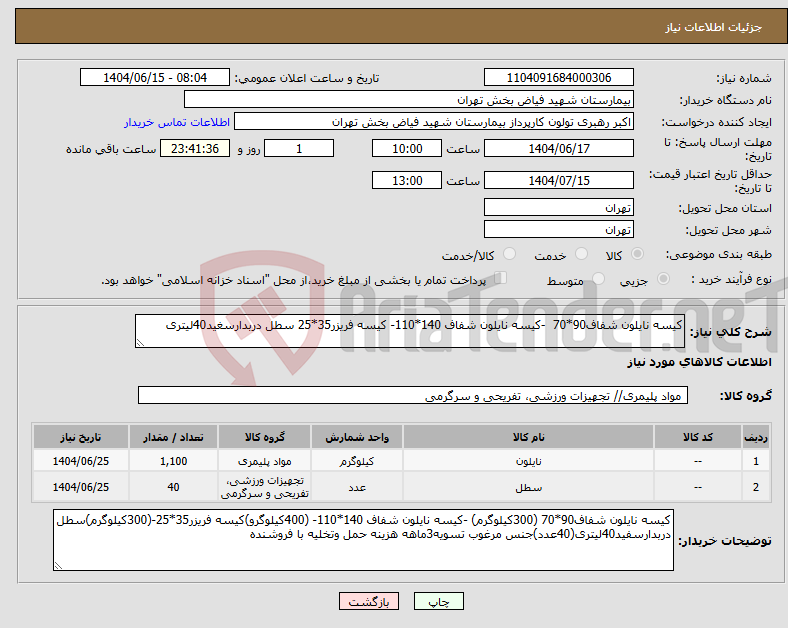This screenshot has width=788, height=628.
Task: Click the ایجاد کننده درخواست field
Action: tap(434, 122)
